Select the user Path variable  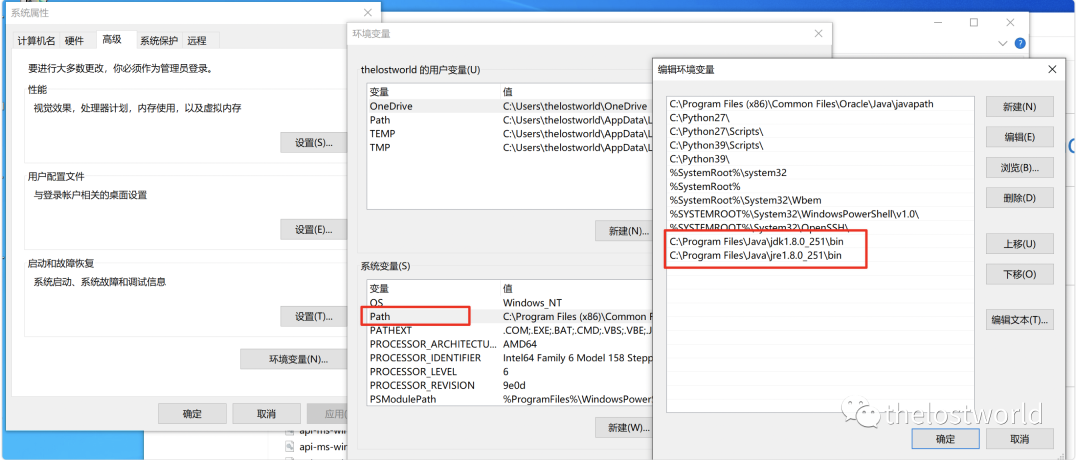coord(510,120)
